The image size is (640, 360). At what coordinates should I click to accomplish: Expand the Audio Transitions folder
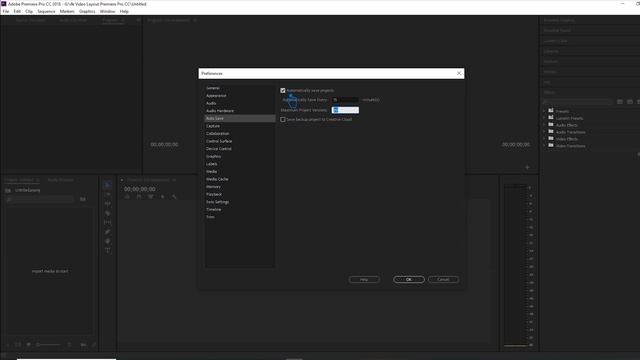coord(544,132)
